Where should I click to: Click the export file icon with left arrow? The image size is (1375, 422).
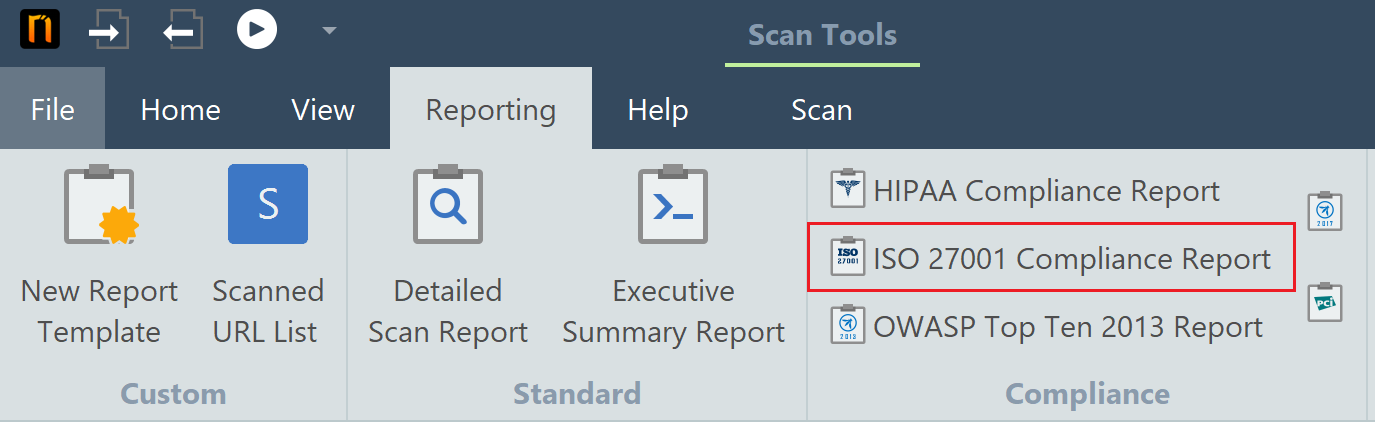(182, 31)
